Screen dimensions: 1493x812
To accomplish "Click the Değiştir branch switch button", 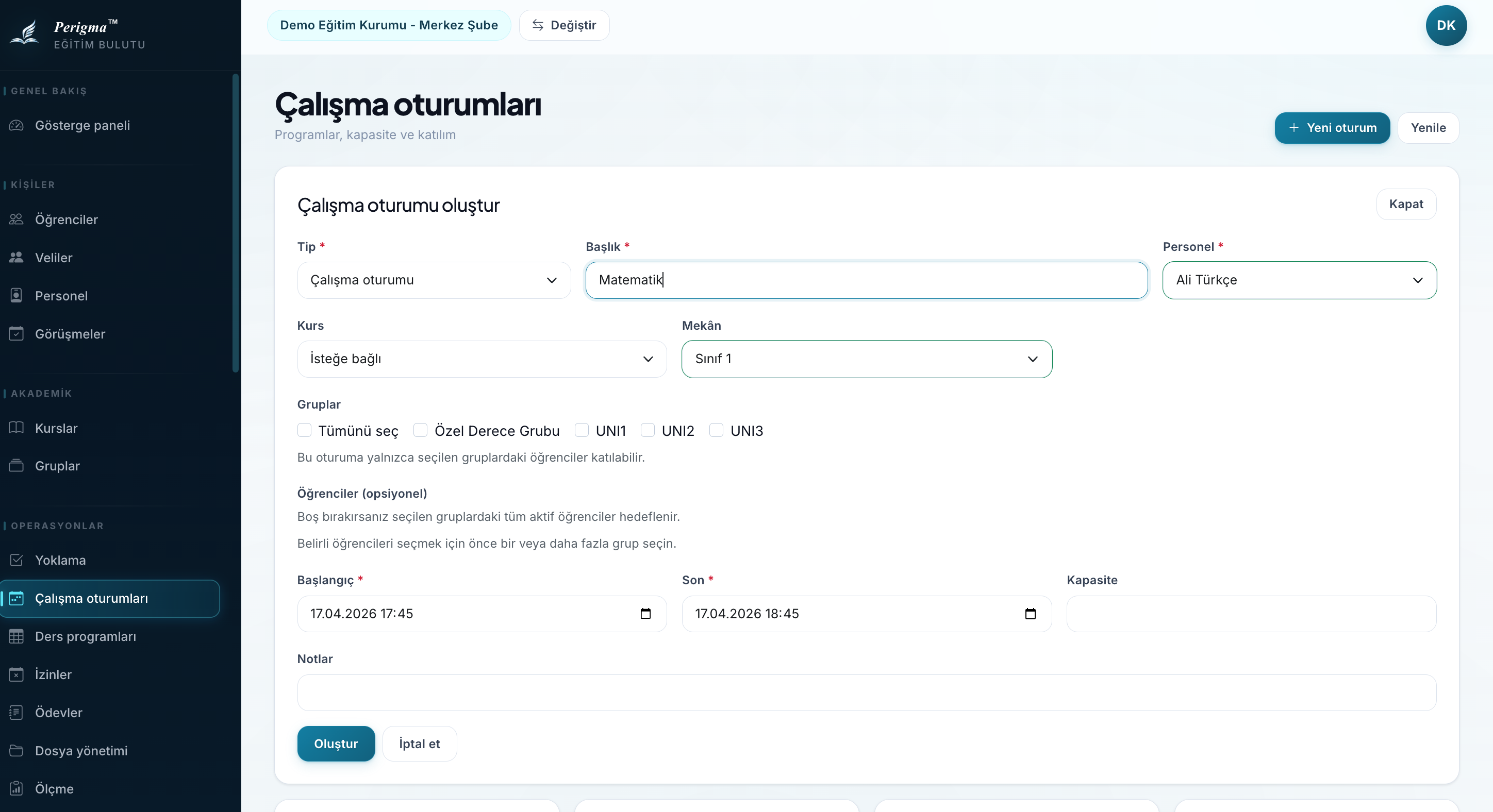I will point(563,25).
